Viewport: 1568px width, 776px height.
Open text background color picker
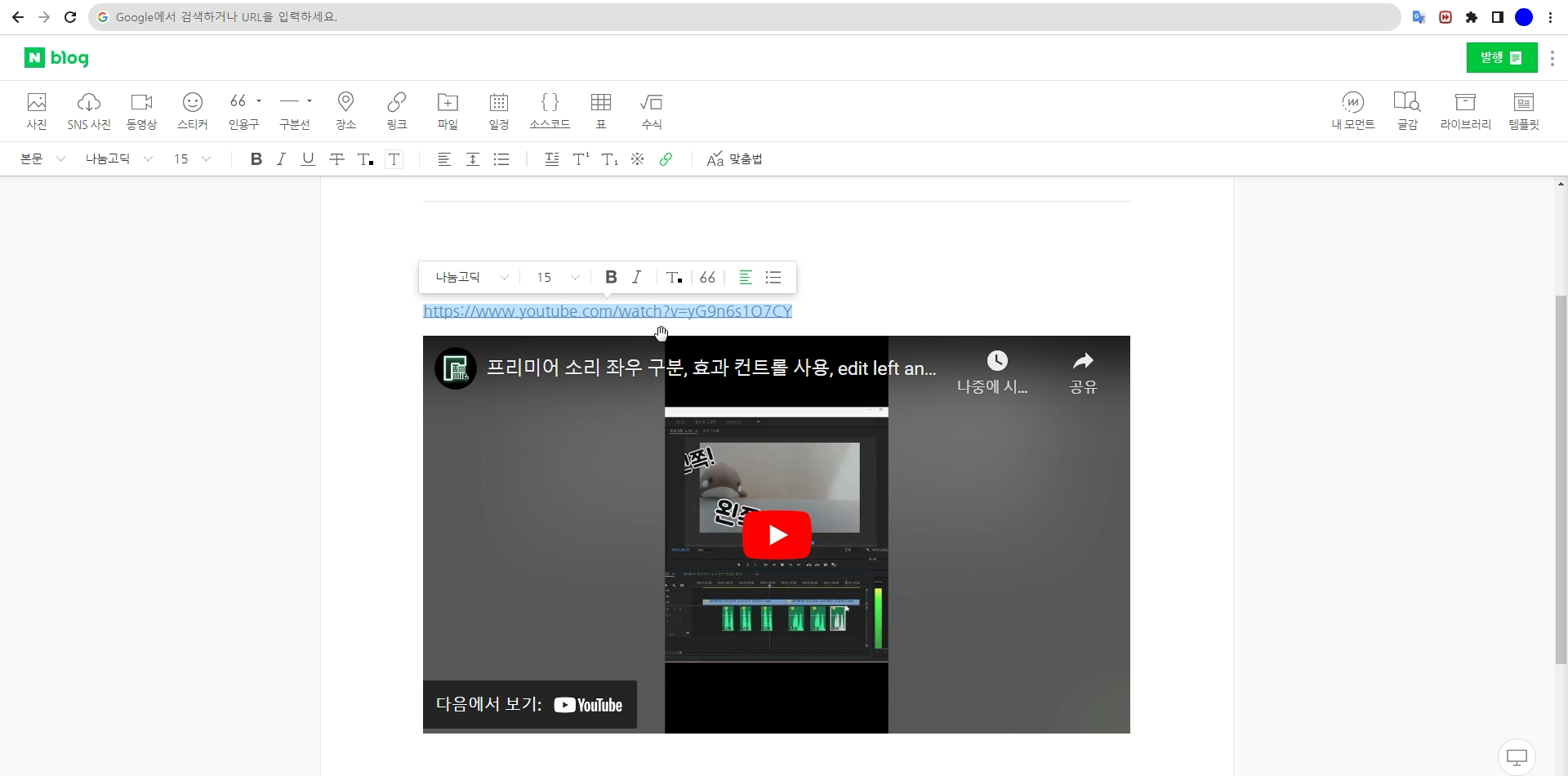(394, 159)
